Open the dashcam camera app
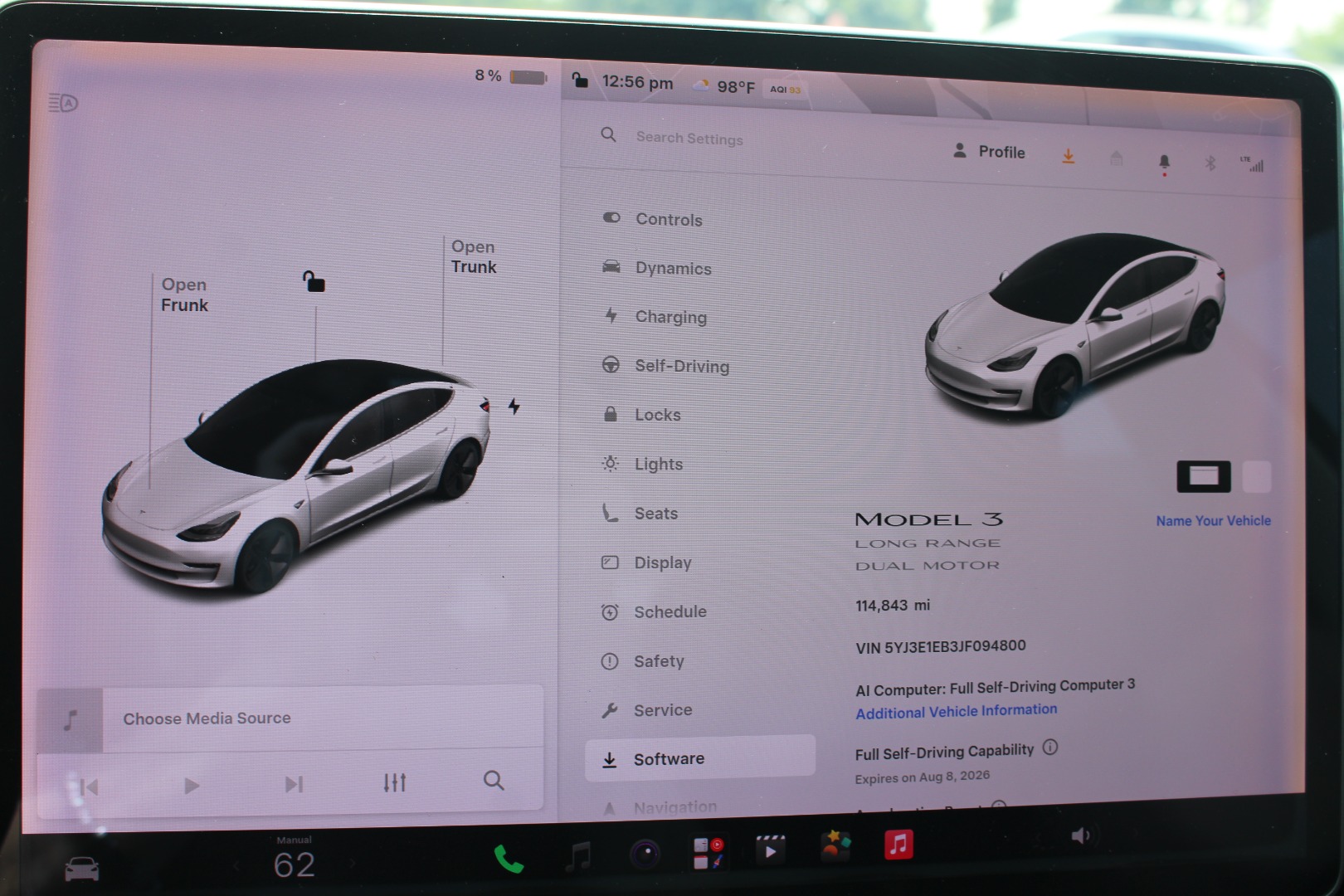 (x=645, y=854)
